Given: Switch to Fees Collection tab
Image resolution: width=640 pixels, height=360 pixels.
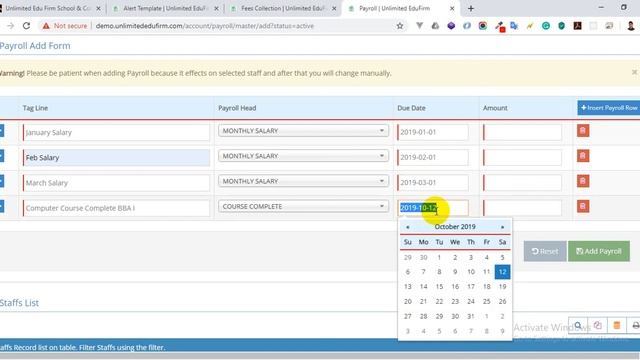Looking at the screenshot, I should click(x=283, y=8).
